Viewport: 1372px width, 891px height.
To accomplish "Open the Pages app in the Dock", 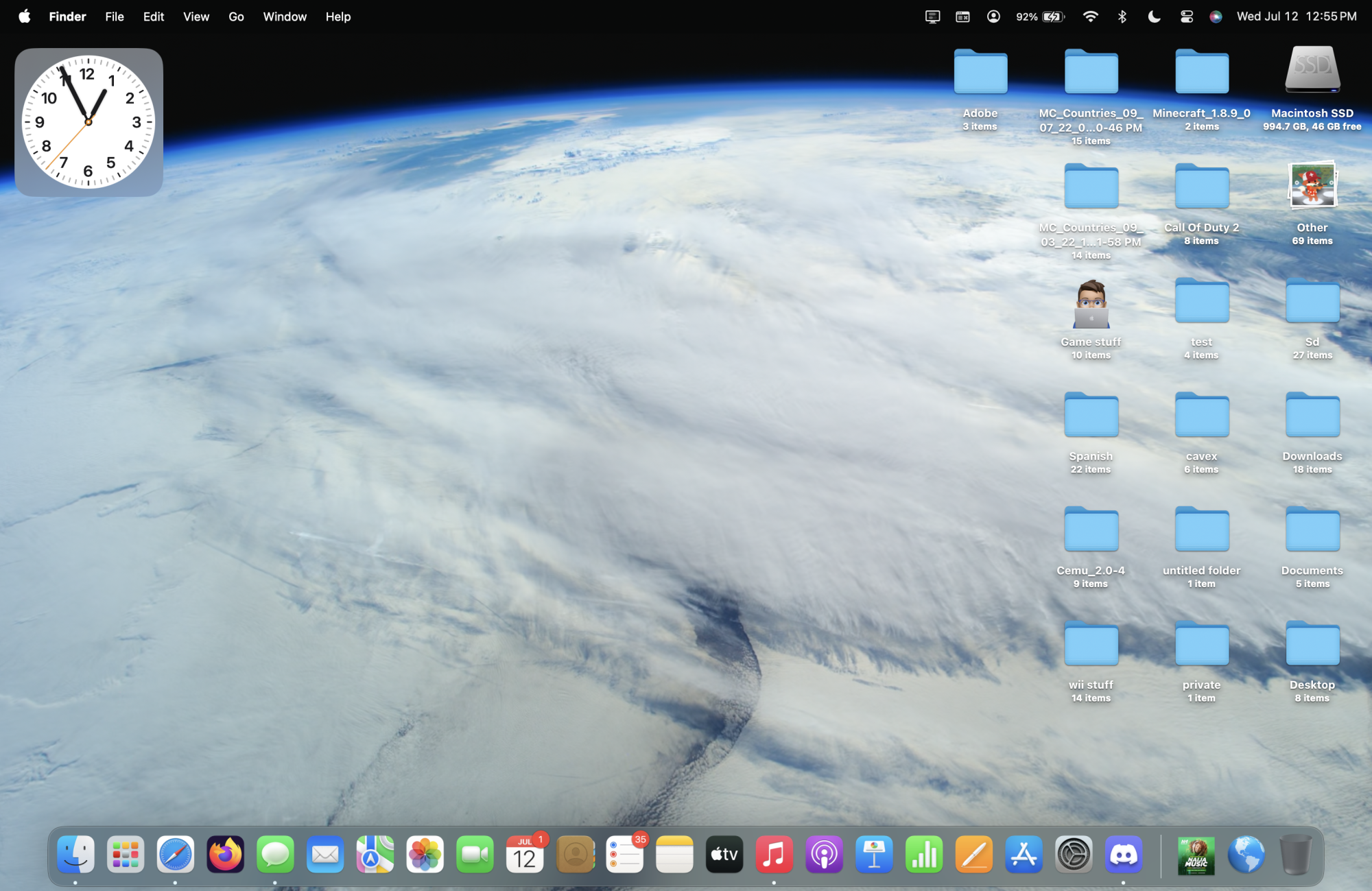I will coord(974,855).
